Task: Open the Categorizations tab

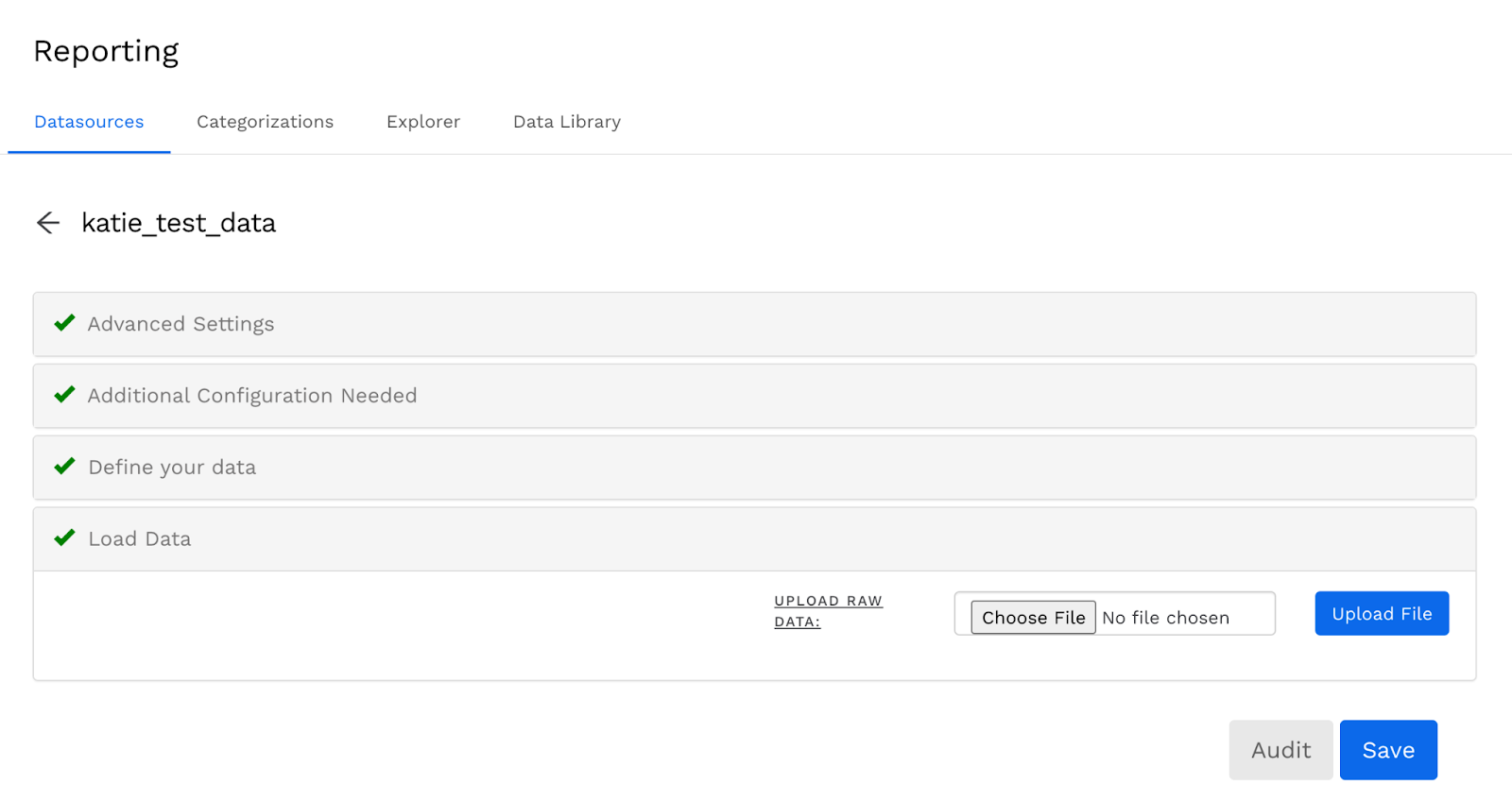Action: (x=265, y=122)
